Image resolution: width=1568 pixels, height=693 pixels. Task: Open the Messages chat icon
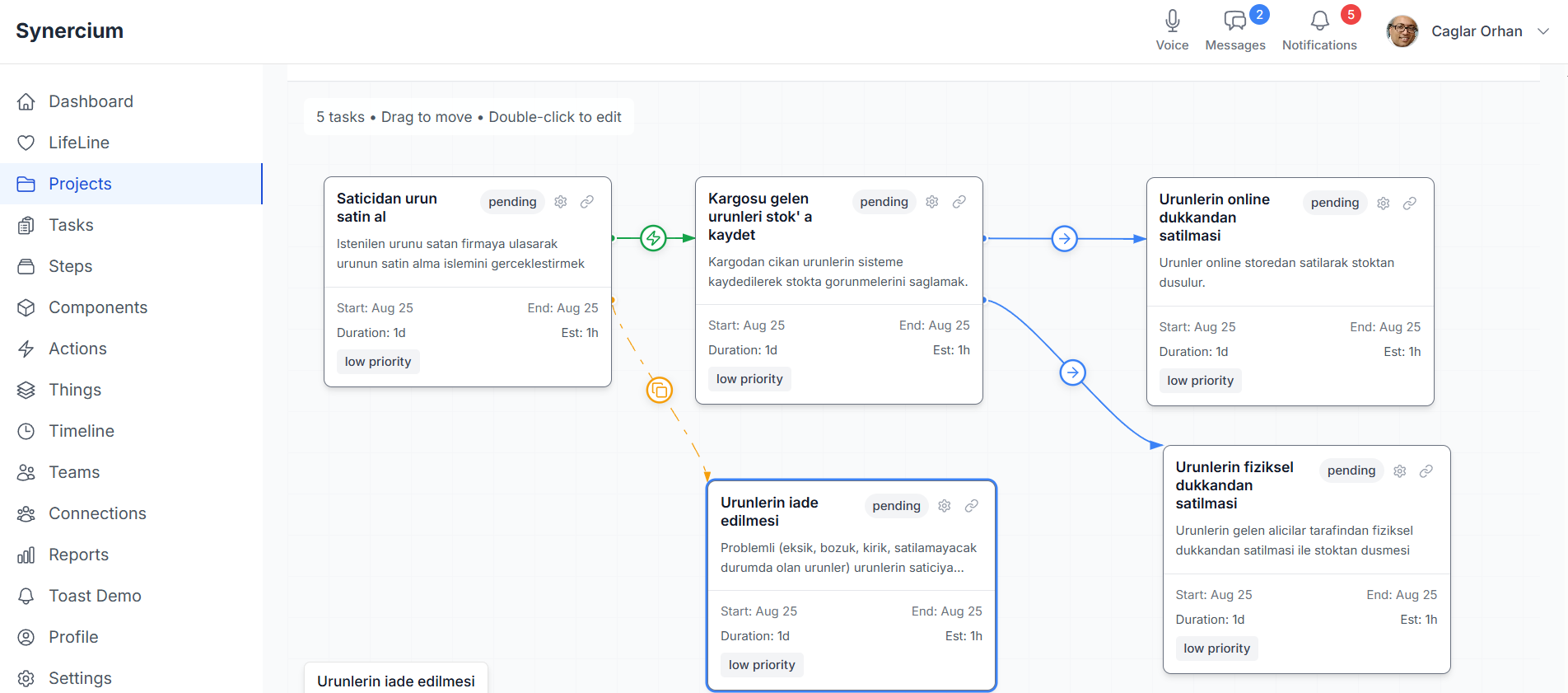[1234, 21]
